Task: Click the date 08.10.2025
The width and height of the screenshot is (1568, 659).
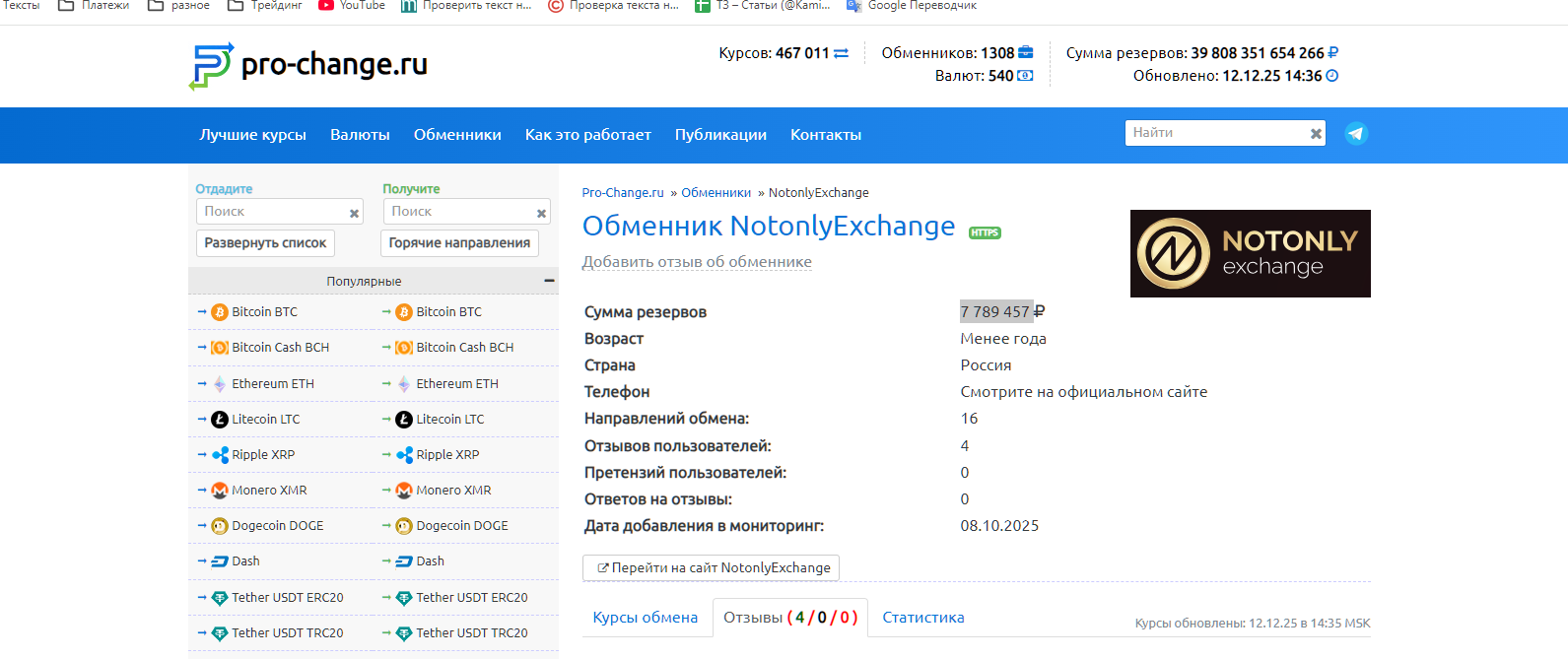Action: (x=999, y=526)
